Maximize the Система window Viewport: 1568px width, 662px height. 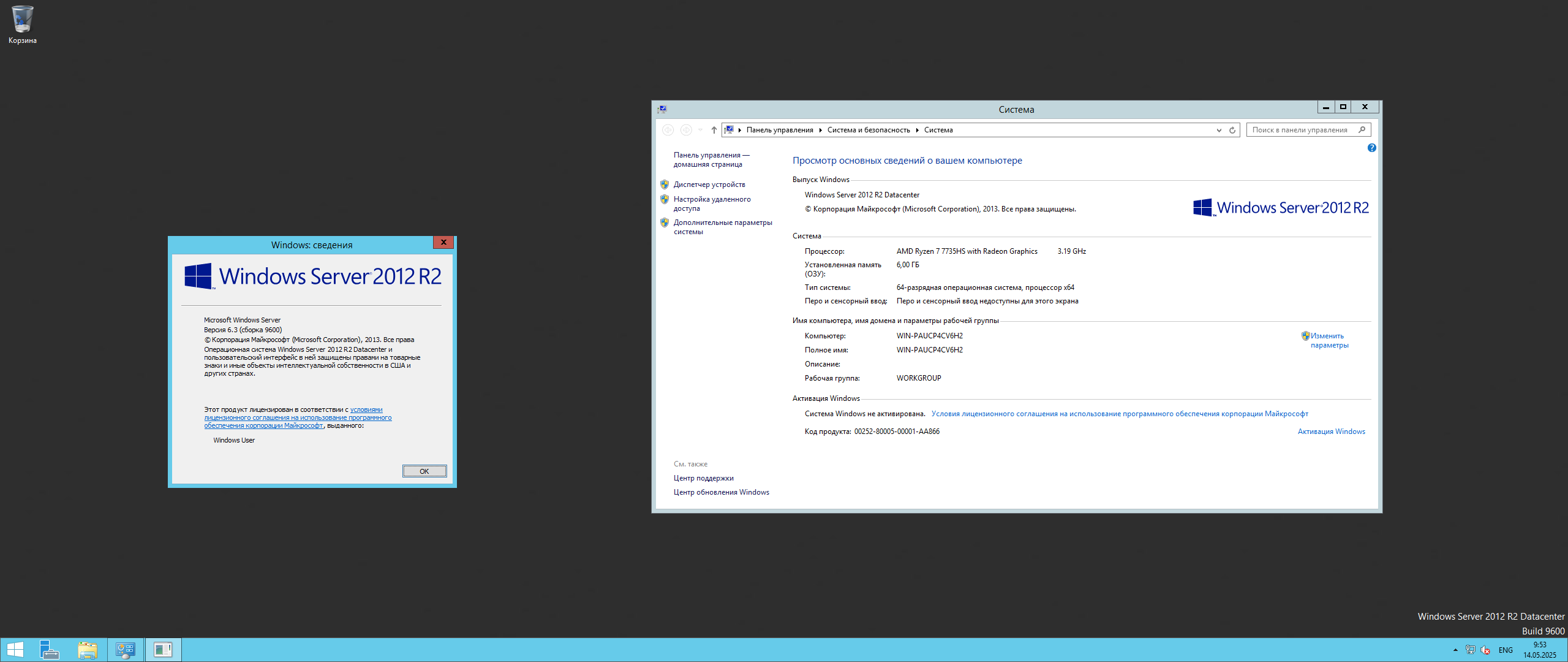point(1343,107)
